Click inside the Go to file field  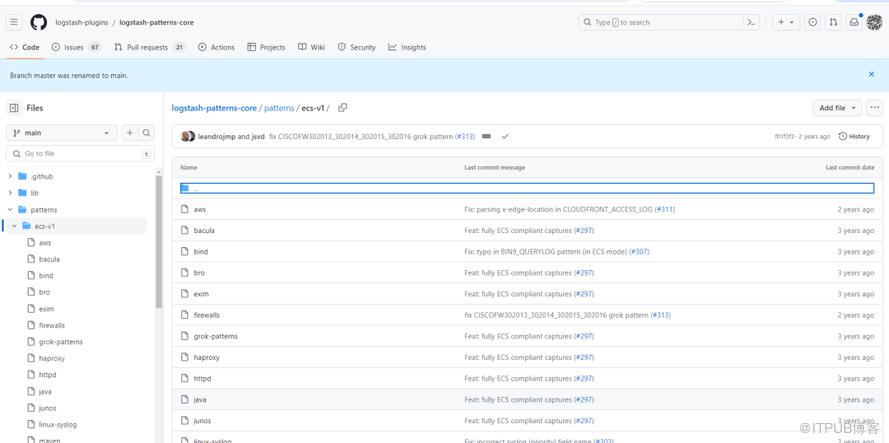80,154
